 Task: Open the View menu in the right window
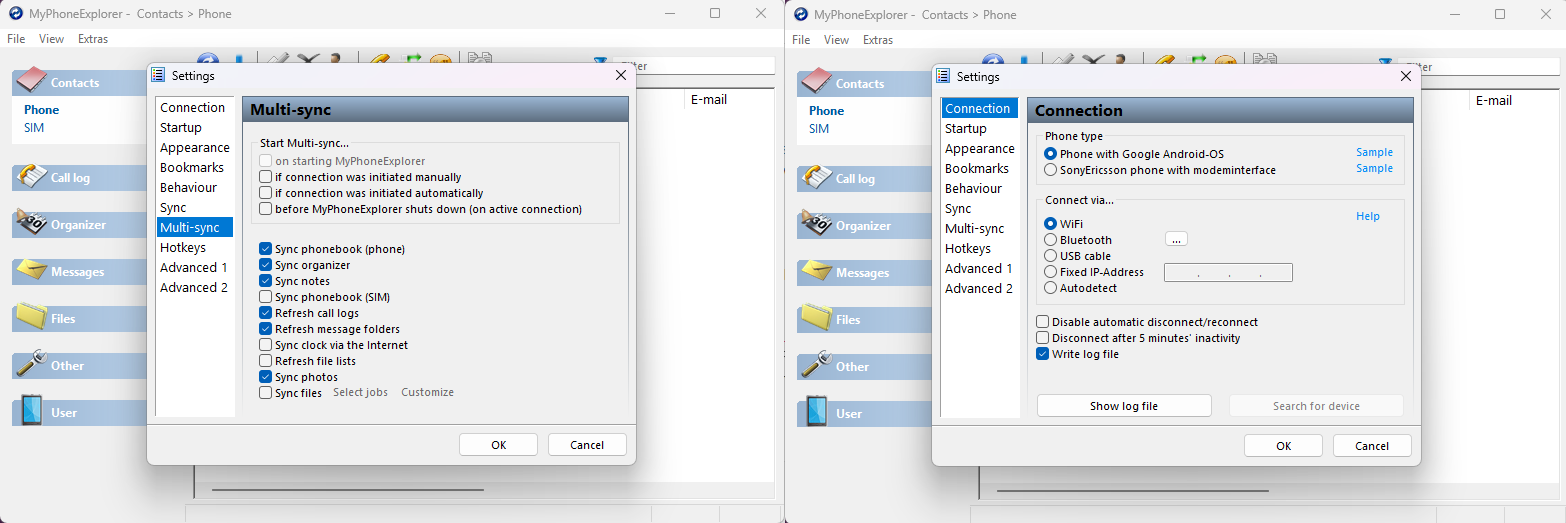836,40
